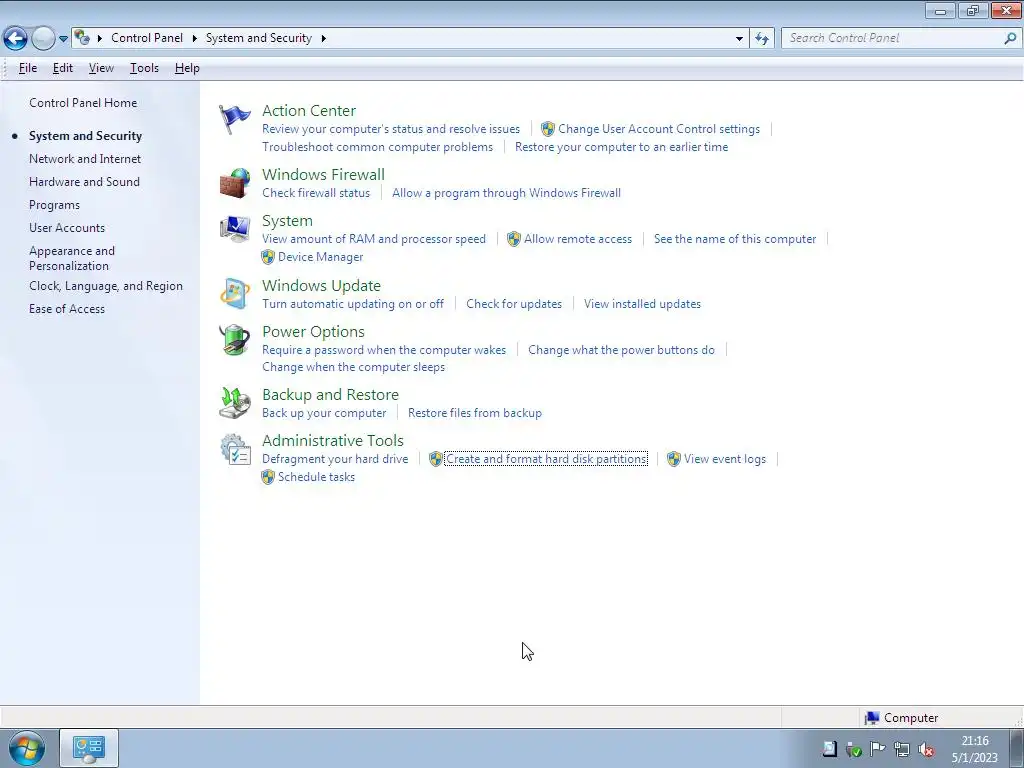1024x768 pixels.
Task: Click shield beside Change User Account Control
Action: pos(548,129)
